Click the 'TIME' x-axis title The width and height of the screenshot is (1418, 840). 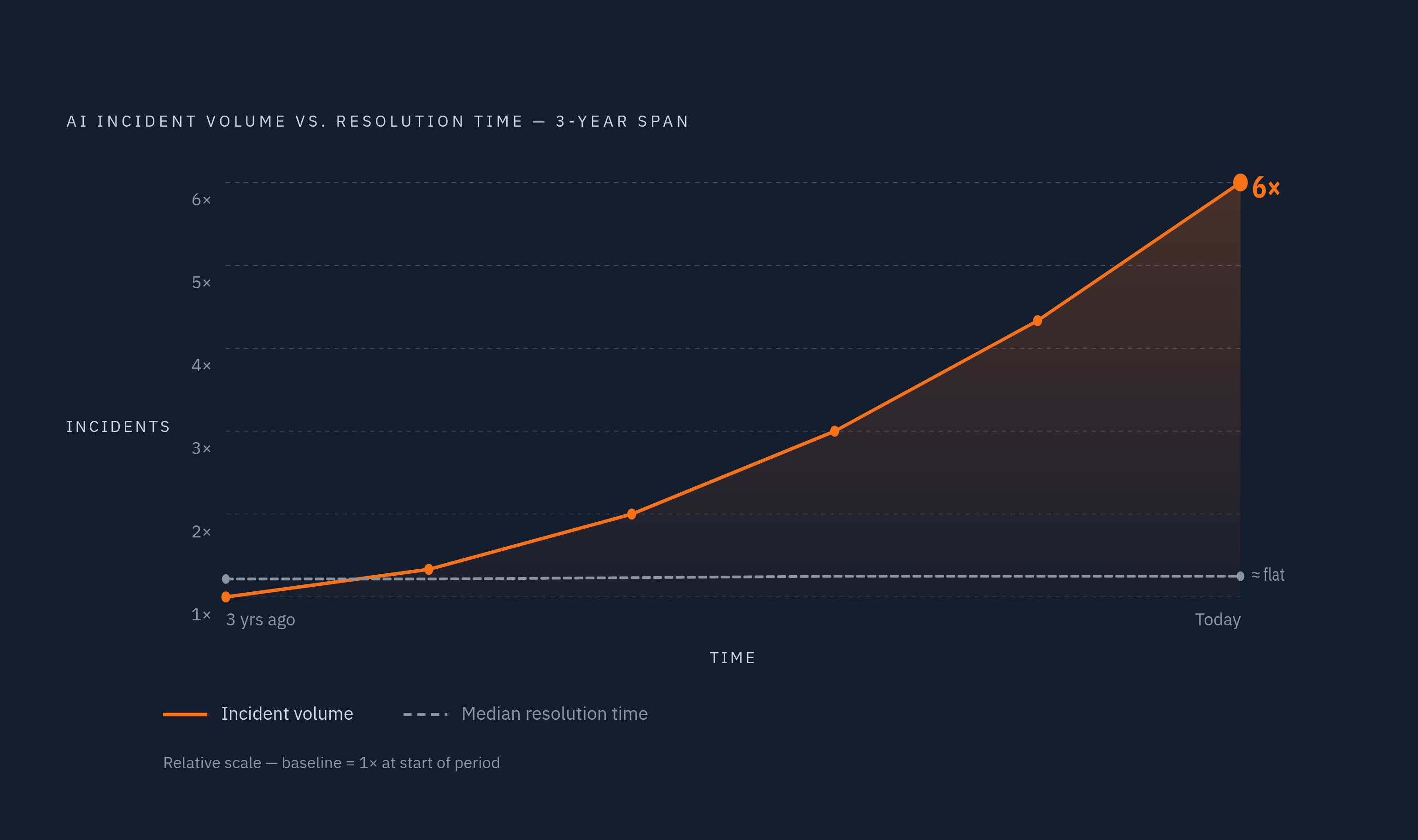[732, 658]
